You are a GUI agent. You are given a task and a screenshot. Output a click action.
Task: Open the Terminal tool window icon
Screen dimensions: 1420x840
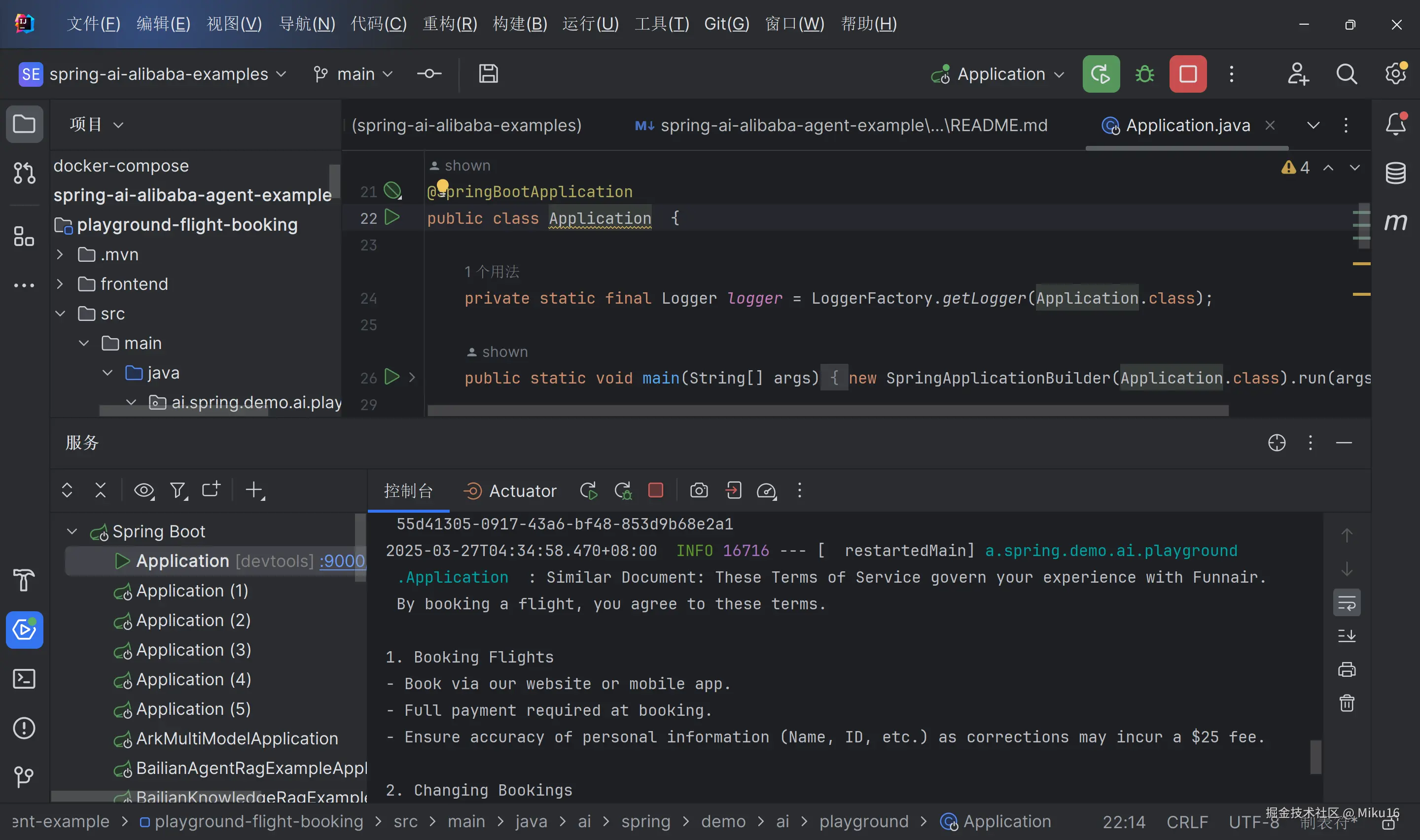(x=24, y=679)
